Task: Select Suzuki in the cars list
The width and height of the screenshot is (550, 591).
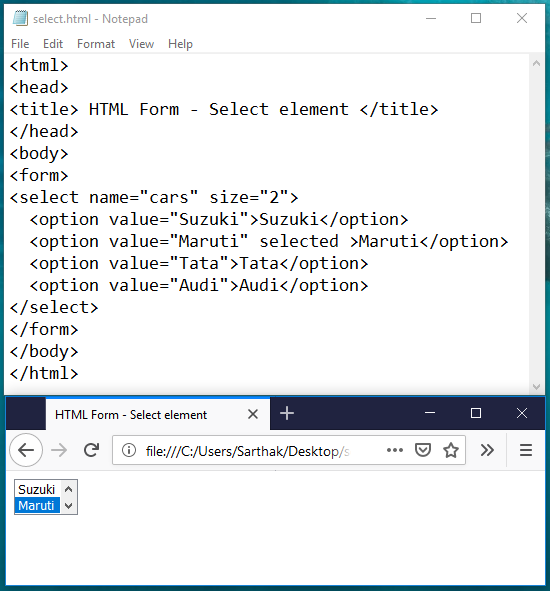Action: coord(37,489)
